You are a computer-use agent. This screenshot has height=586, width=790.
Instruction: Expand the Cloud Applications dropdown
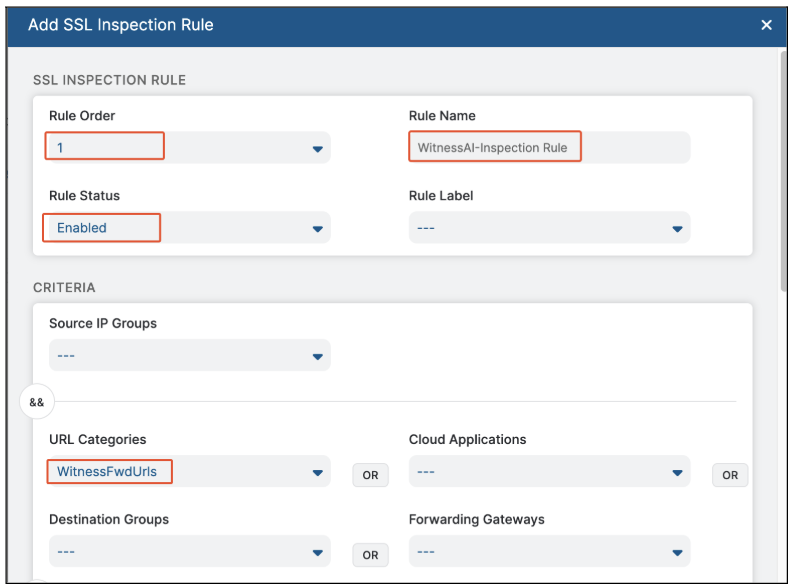click(x=549, y=472)
